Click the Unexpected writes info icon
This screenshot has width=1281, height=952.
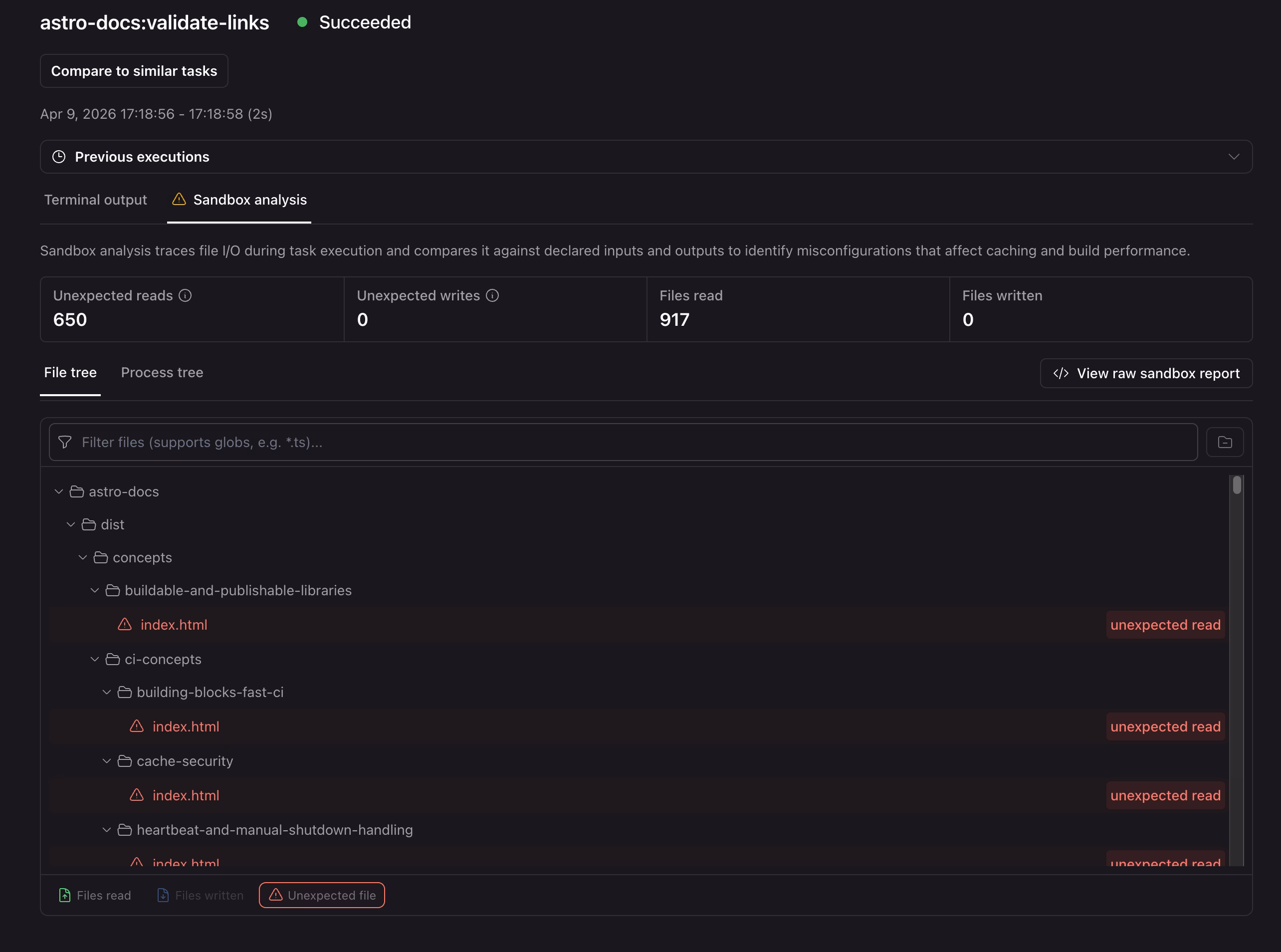pos(492,295)
